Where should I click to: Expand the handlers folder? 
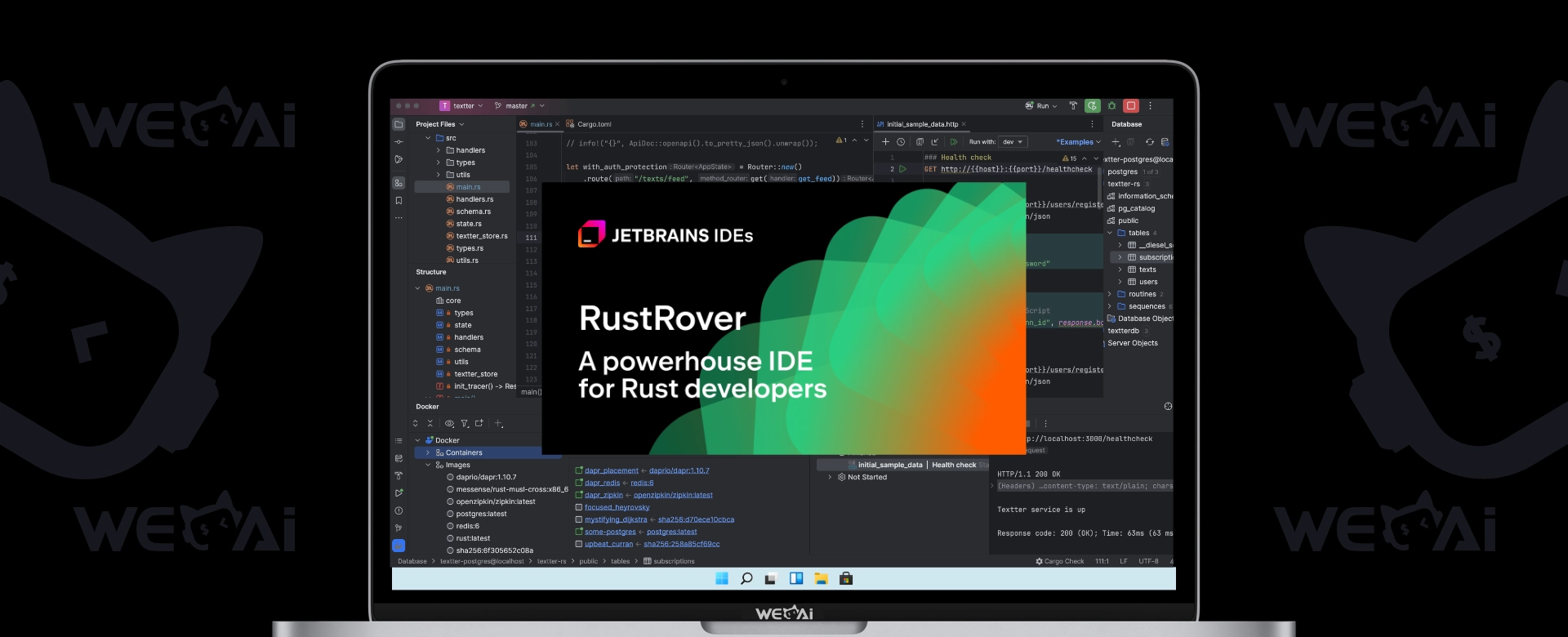pos(439,150)
